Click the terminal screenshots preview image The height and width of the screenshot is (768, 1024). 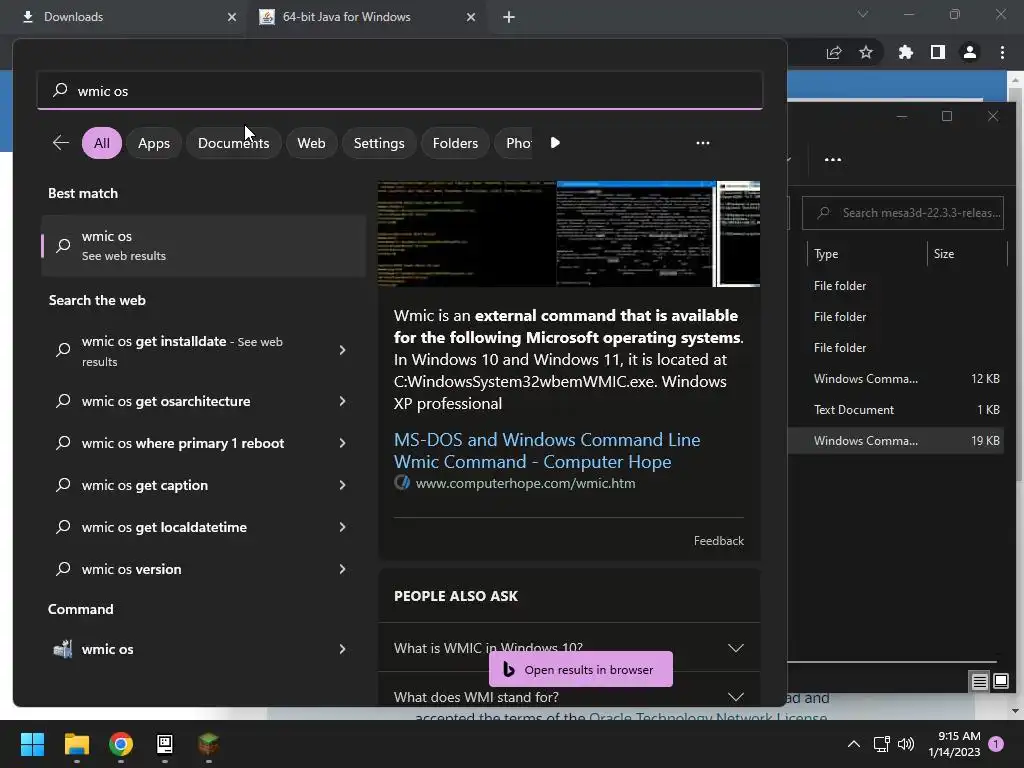569,234
